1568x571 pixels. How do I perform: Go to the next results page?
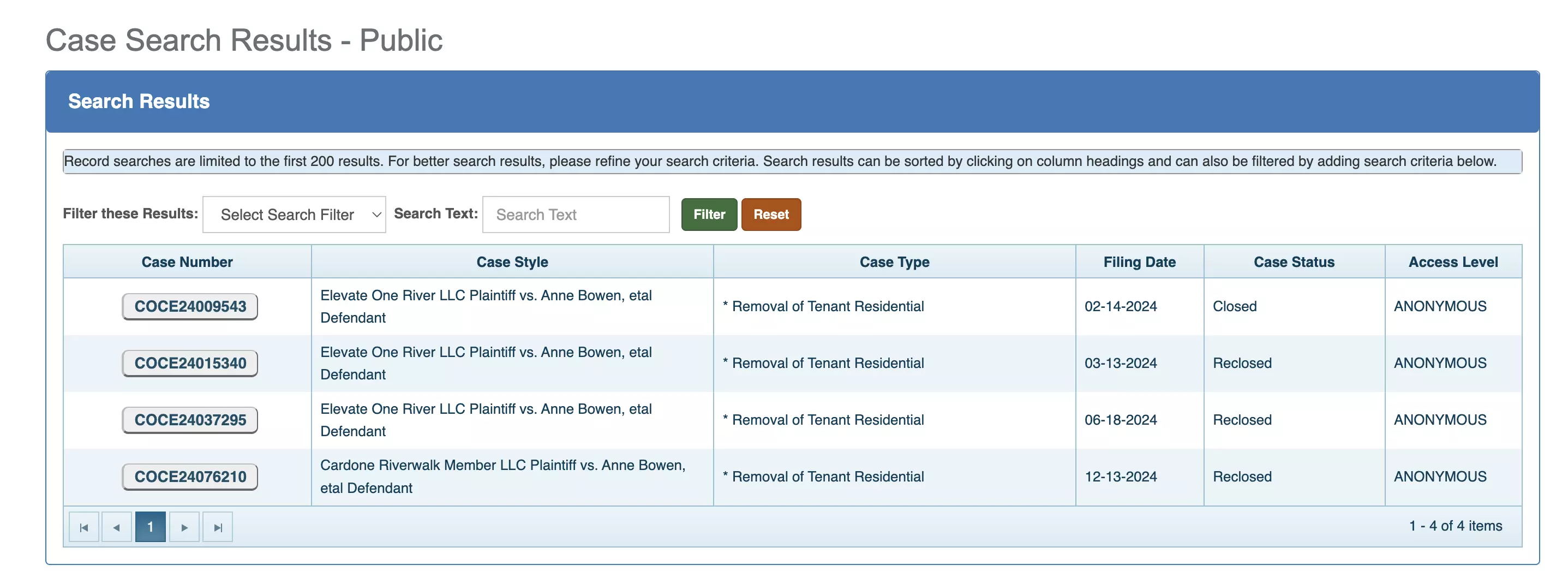point(184,527)
